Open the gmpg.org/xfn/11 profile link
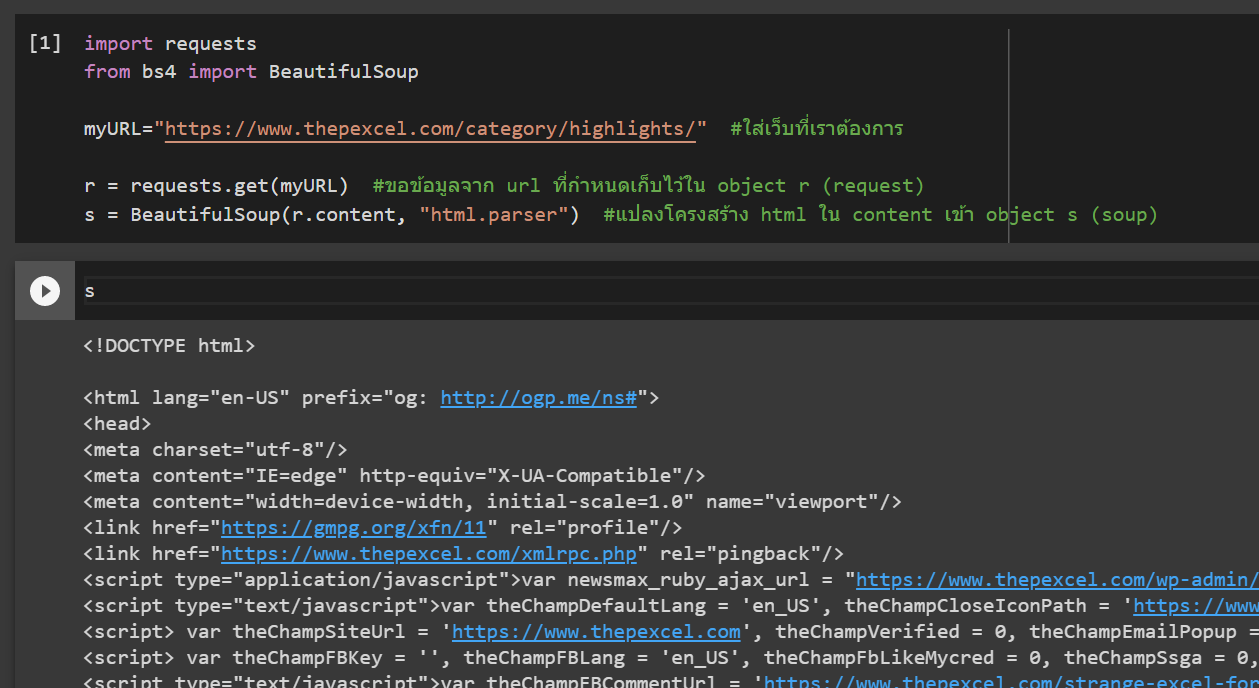This screenshot has width=1259, height=688. pos(353,527)
